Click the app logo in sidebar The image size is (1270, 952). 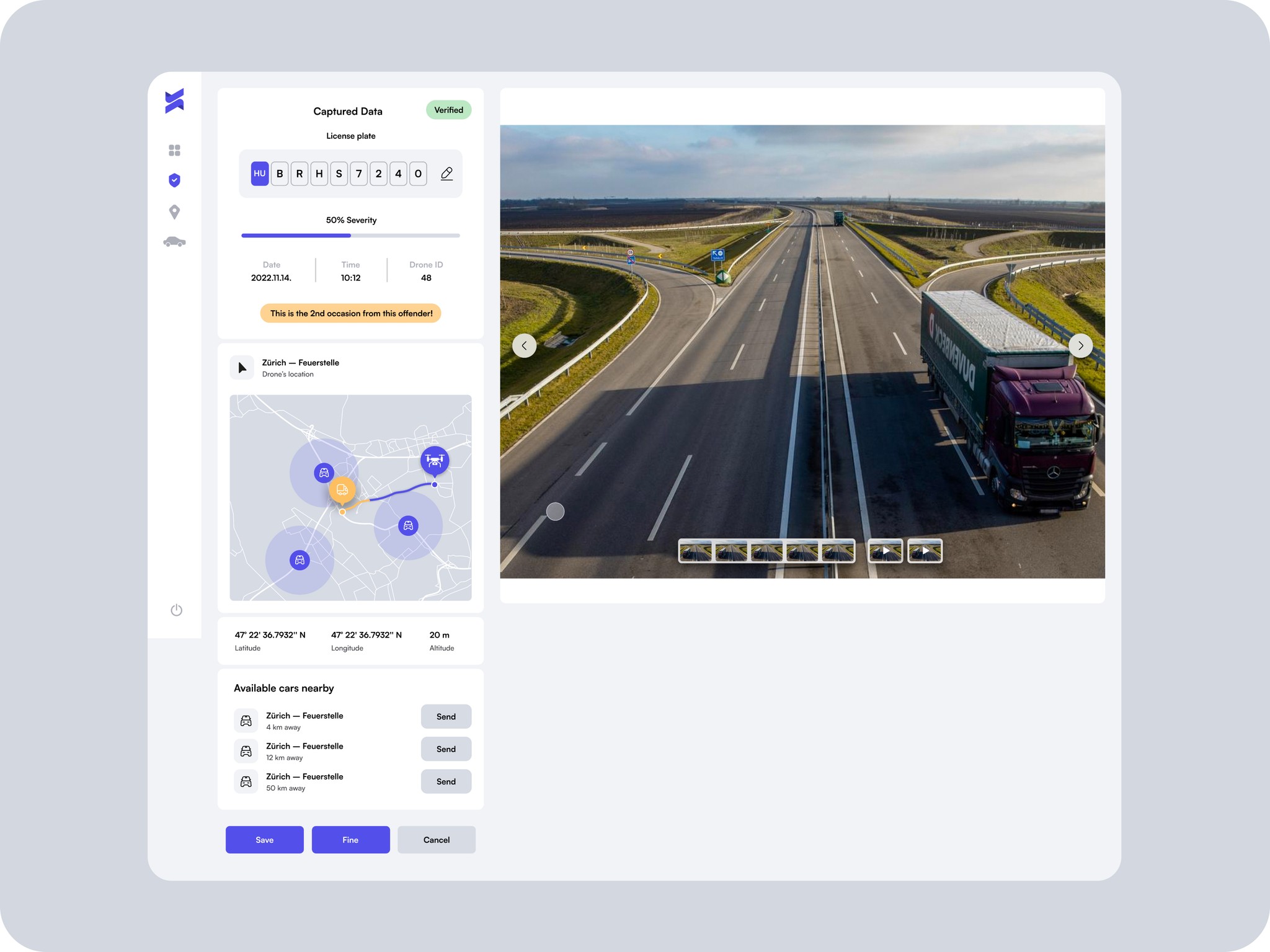[x=174, y=101]
